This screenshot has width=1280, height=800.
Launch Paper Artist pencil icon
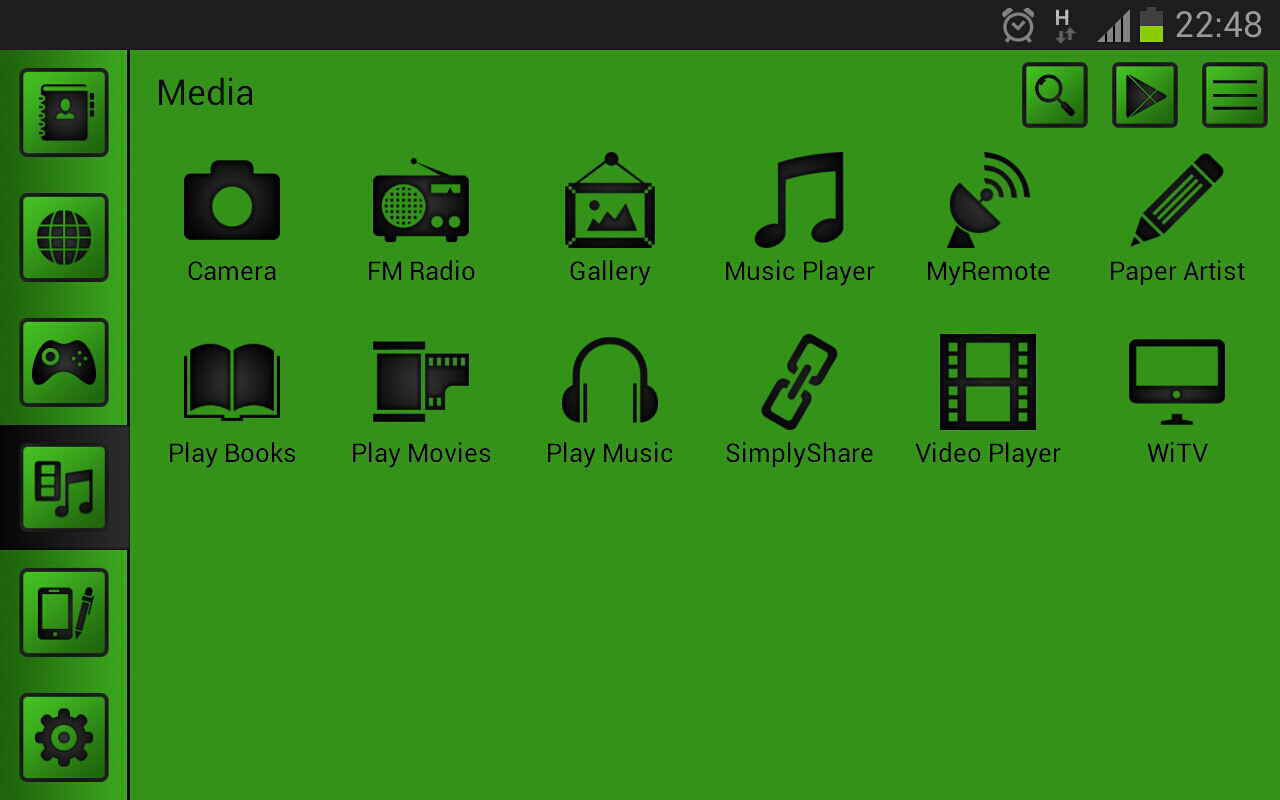[1177, 201]
